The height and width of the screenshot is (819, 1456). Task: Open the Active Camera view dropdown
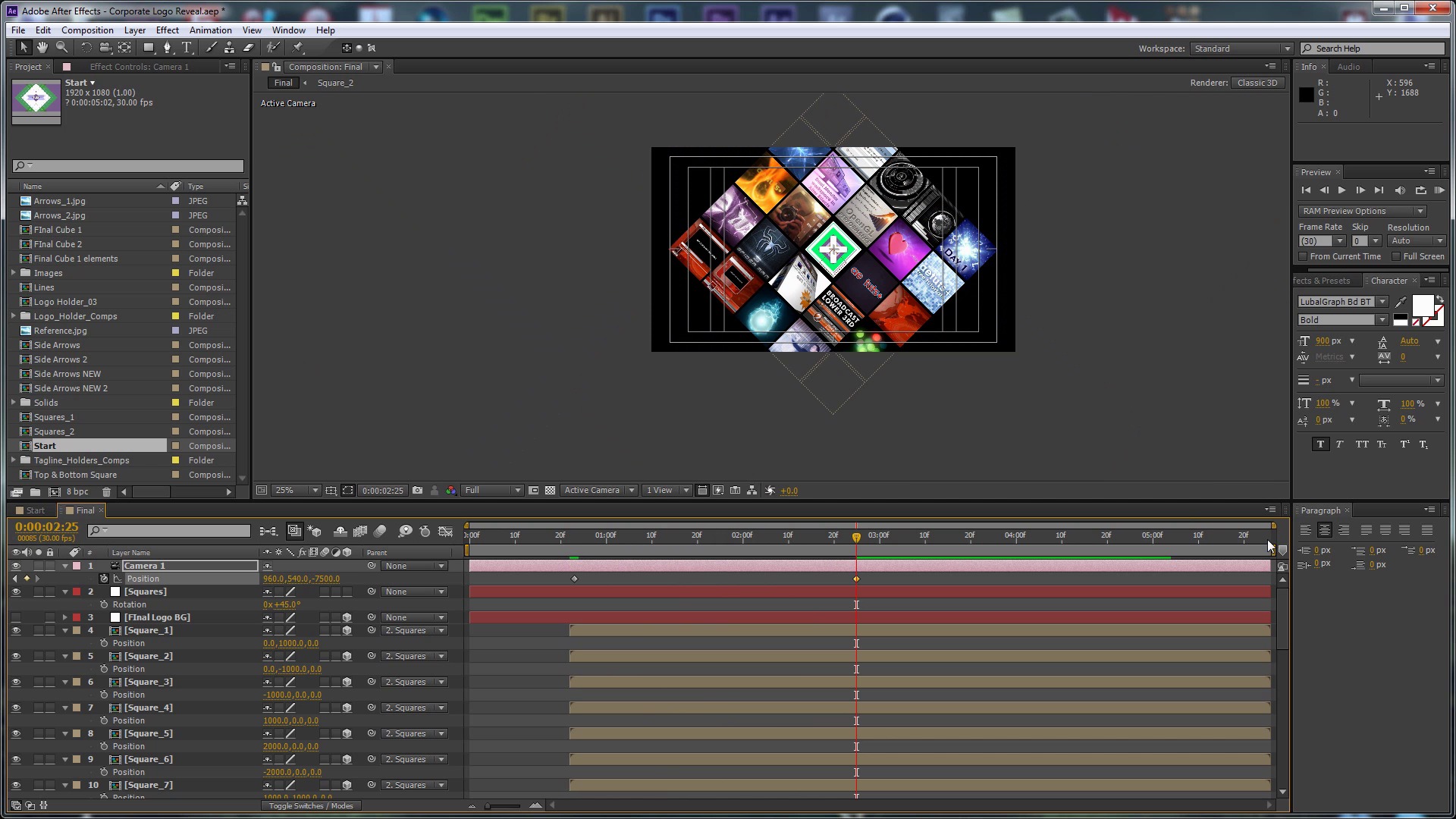(599, 491)
